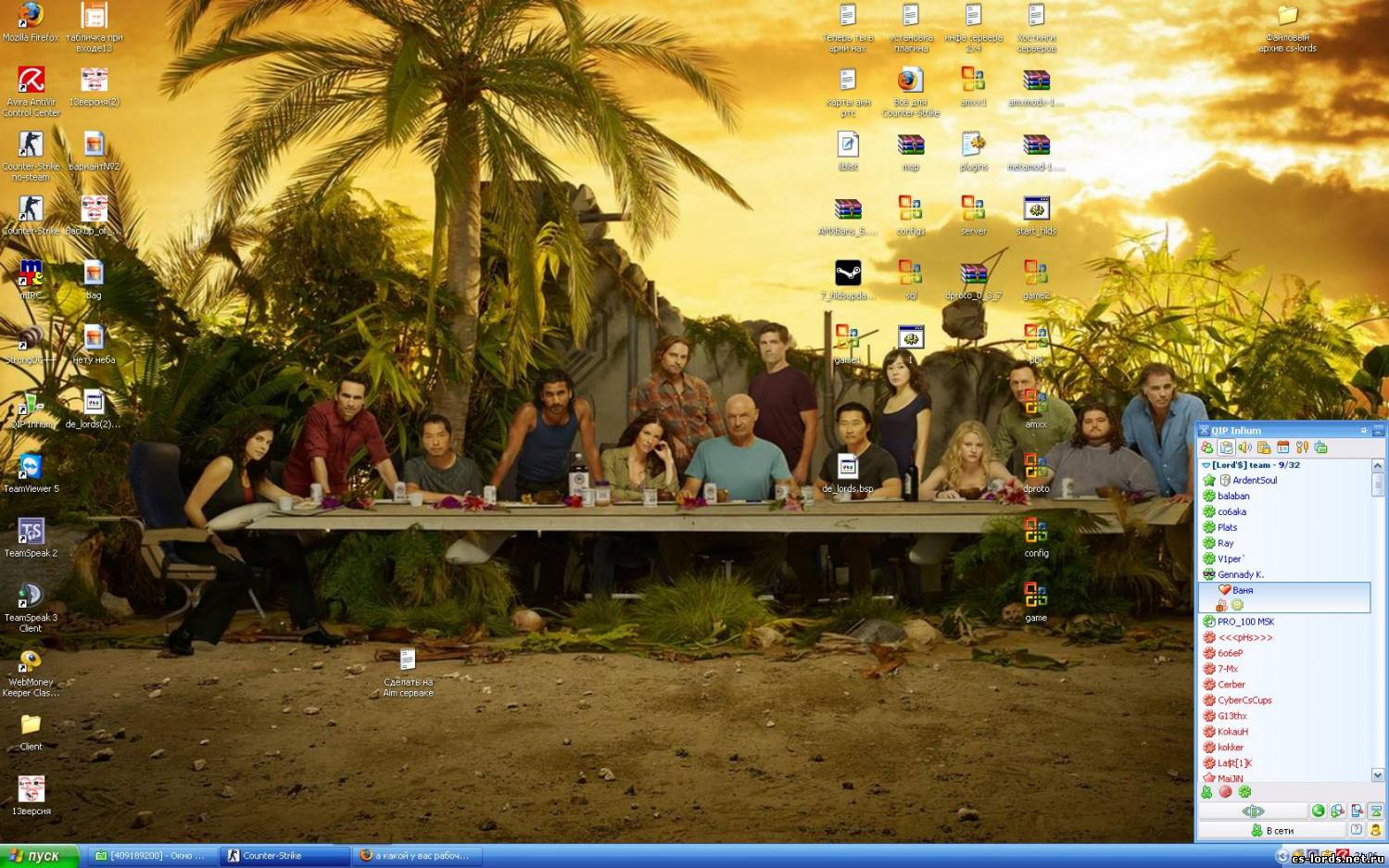This screenshot has height=868, width=1389.
Task: Select the mIRC desktop icon
Action: (x=31, y=279)
